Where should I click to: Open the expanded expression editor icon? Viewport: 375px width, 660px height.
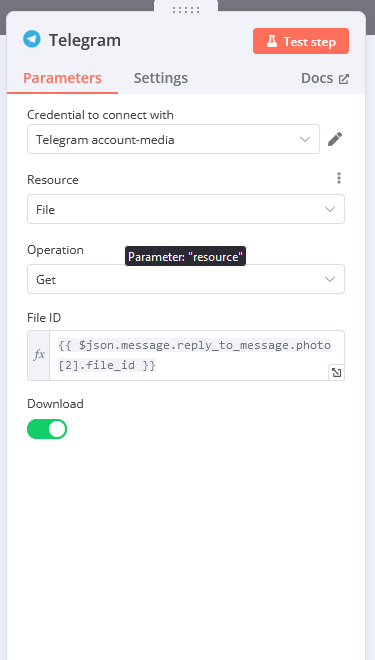tap(337, 373)
